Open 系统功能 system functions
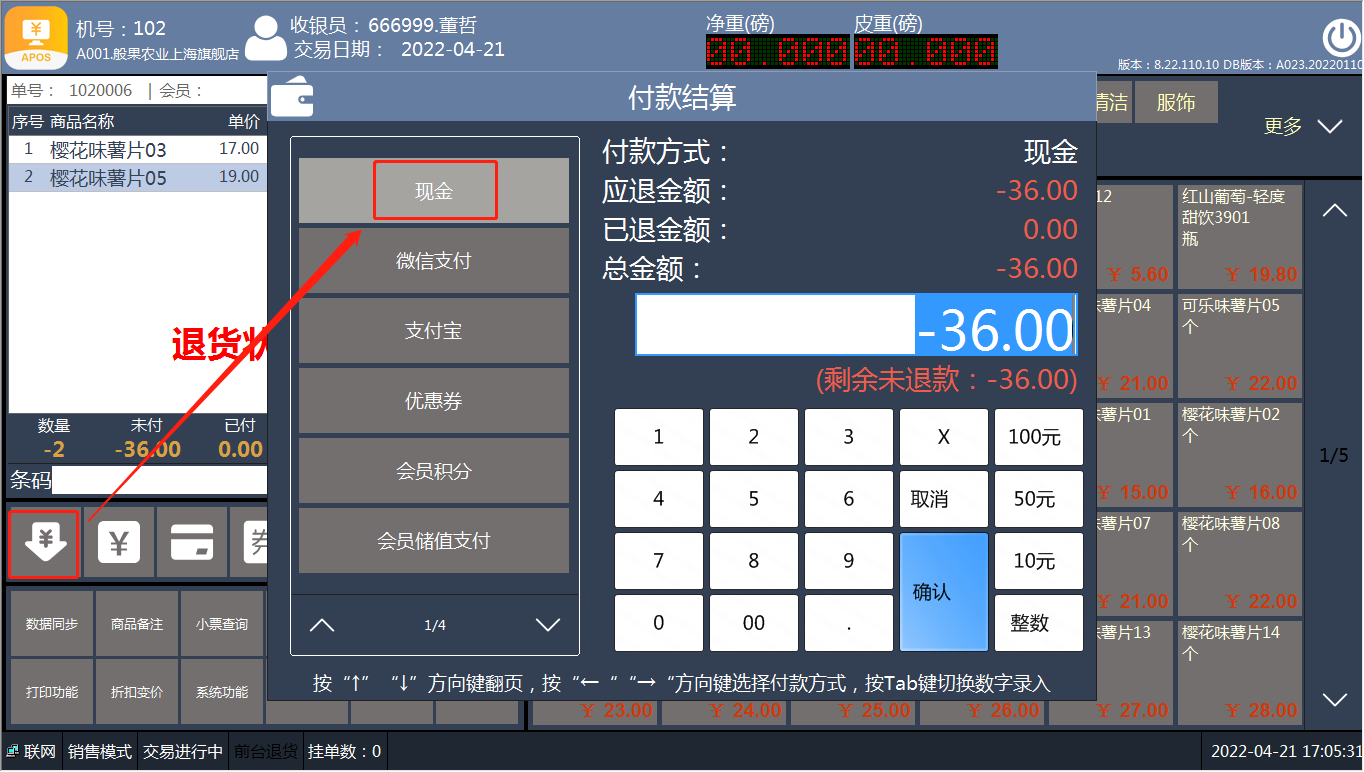Viewport: 1364px width, 772px height. click(222, 692)
